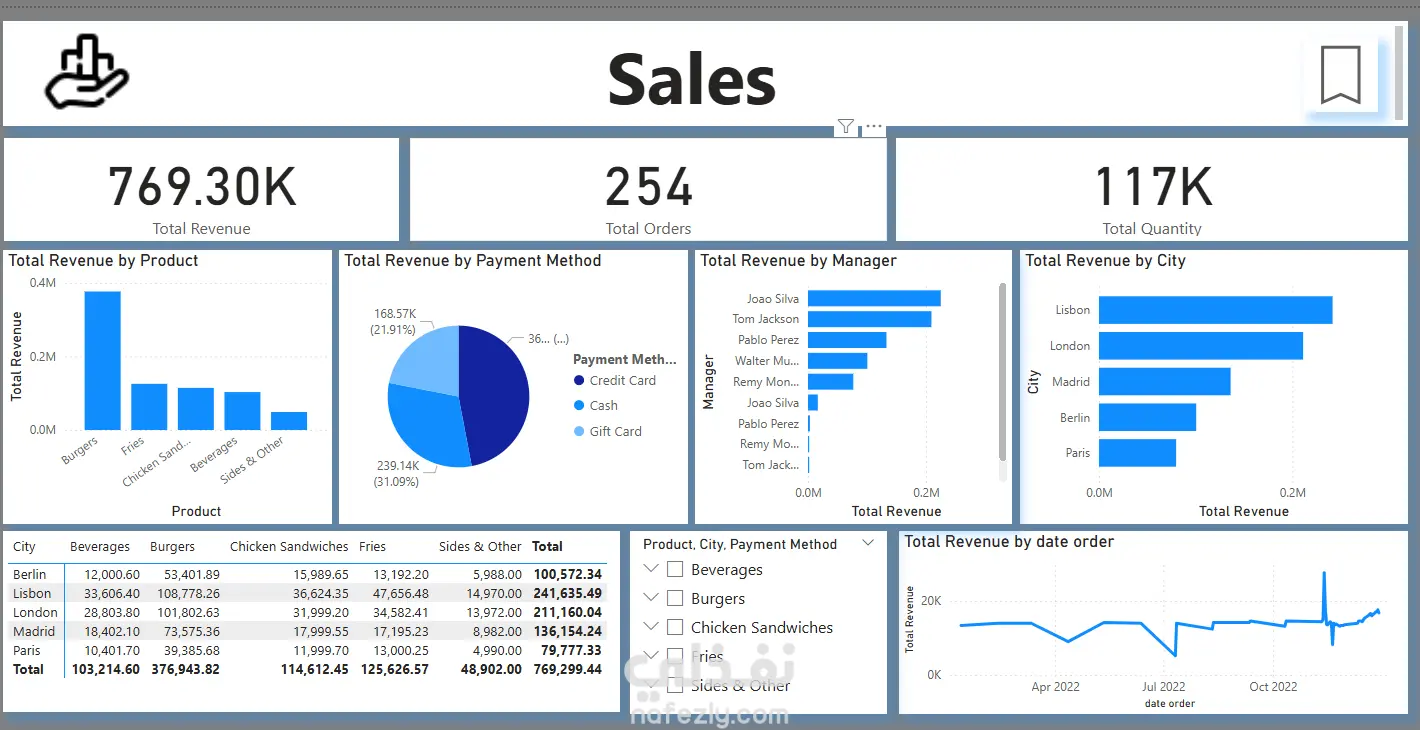Tick the Beverages checkbox in the slicer
This screenshot has width=1420, height=730.
pos(675,569)
